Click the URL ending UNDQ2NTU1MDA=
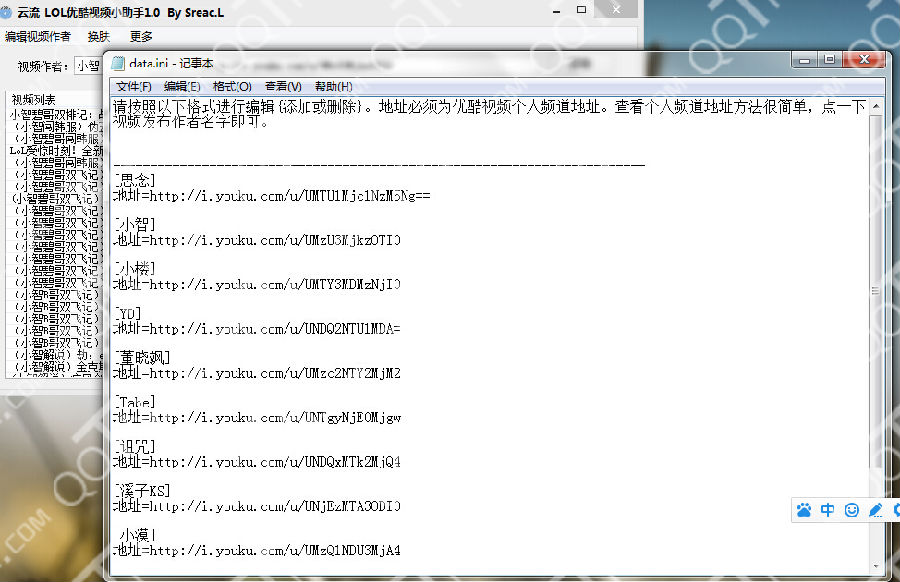This screenshot has height=582, width=900. [x=257, y=329]
